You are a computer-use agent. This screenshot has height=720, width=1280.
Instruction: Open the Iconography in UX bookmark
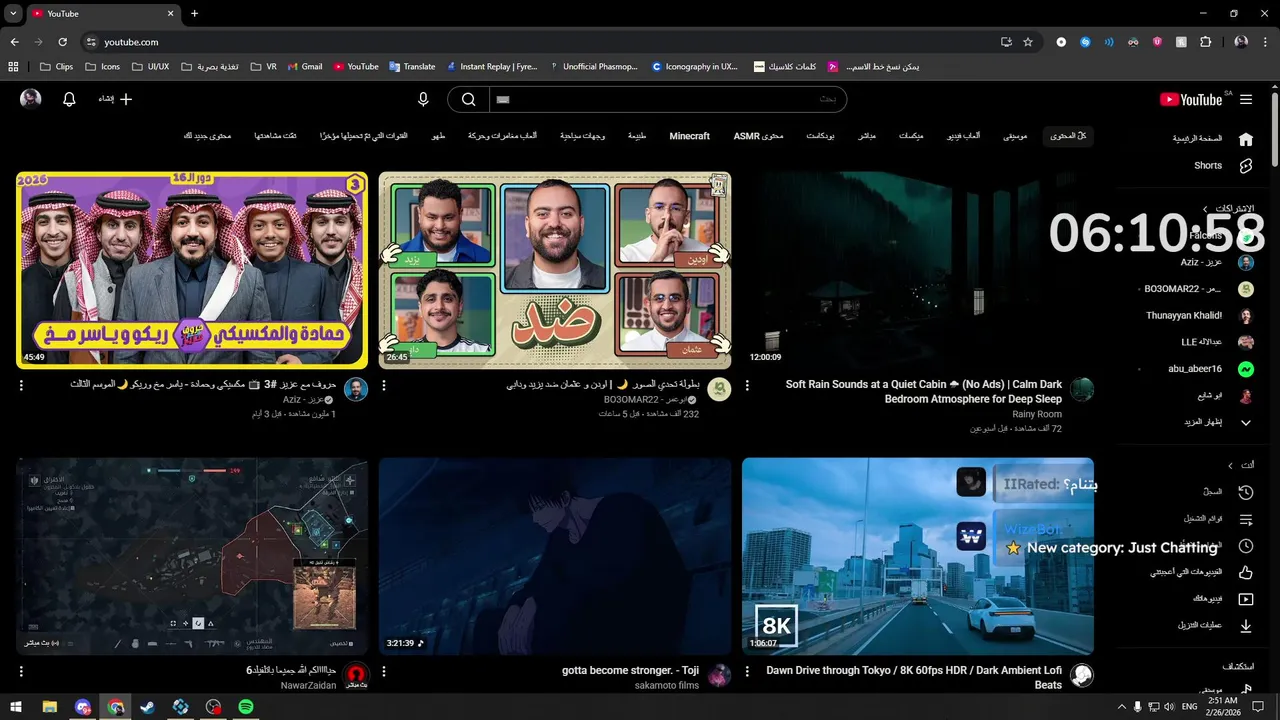pos(694,67)
